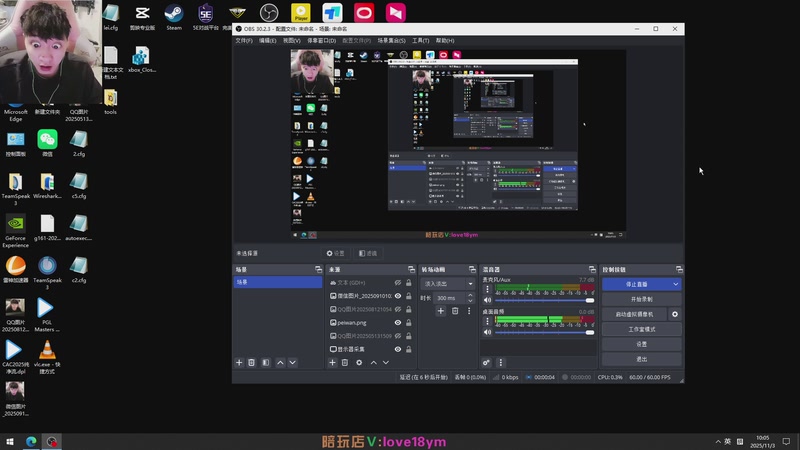Hide the peiwan.png source
800x450 pixels.
[398, 322]
